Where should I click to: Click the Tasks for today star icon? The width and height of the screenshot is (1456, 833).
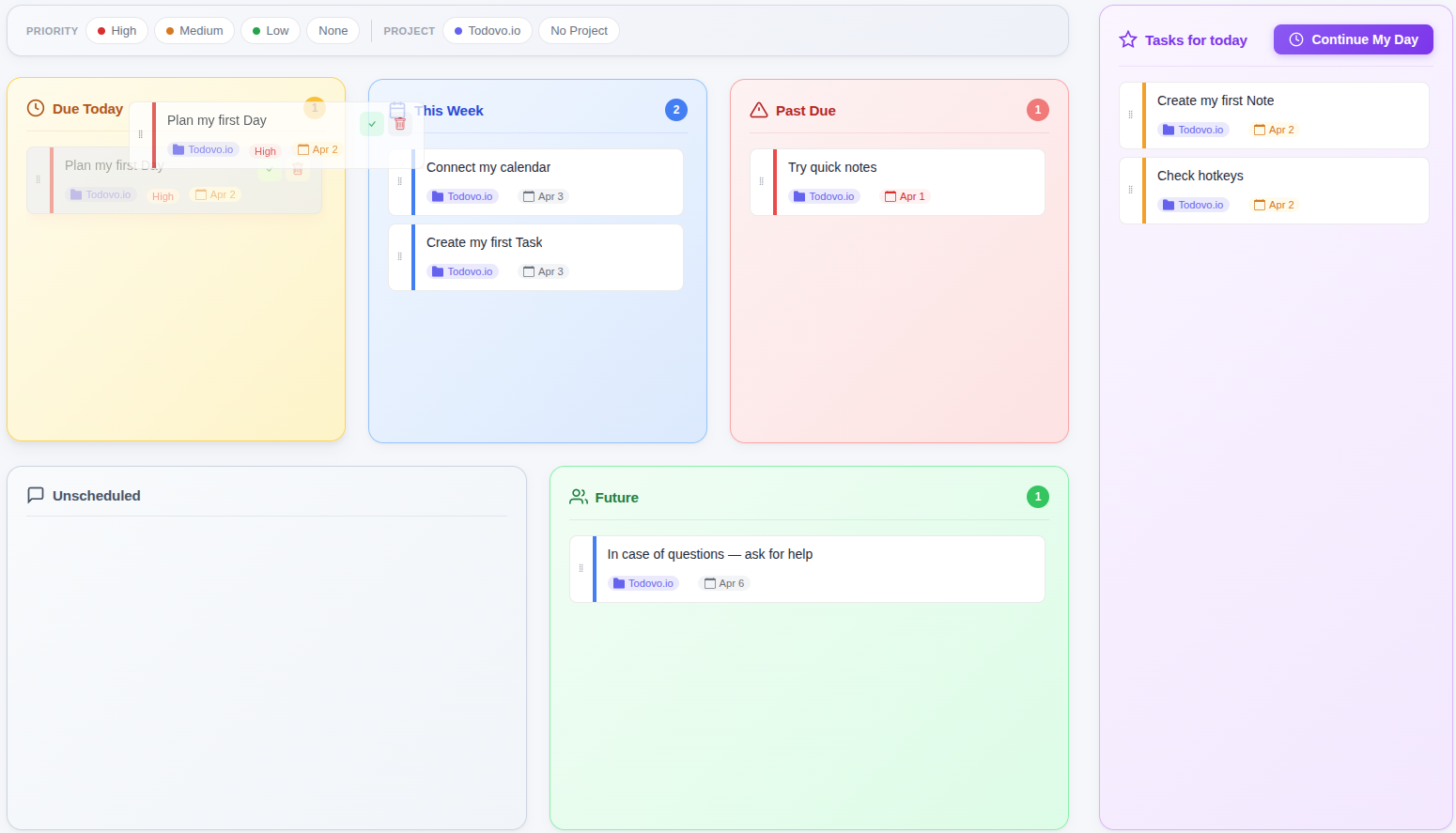point(1128,39)
